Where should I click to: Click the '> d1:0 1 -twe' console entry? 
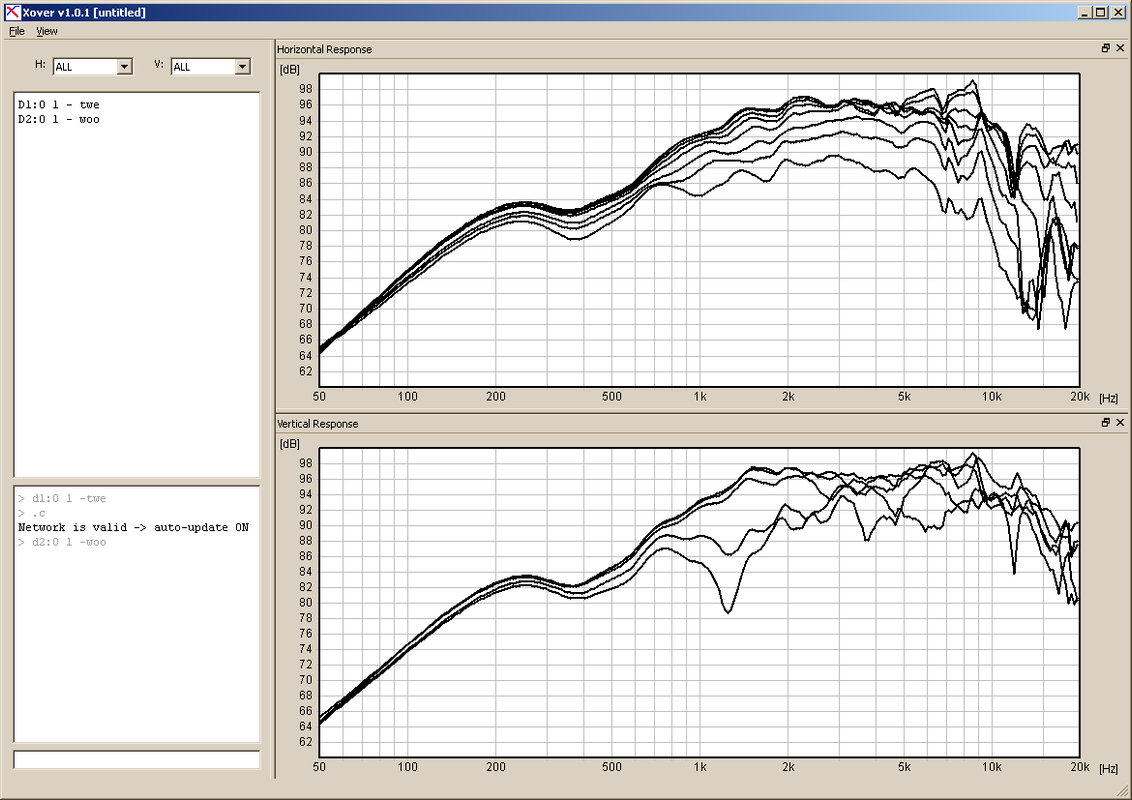point(62,498)
